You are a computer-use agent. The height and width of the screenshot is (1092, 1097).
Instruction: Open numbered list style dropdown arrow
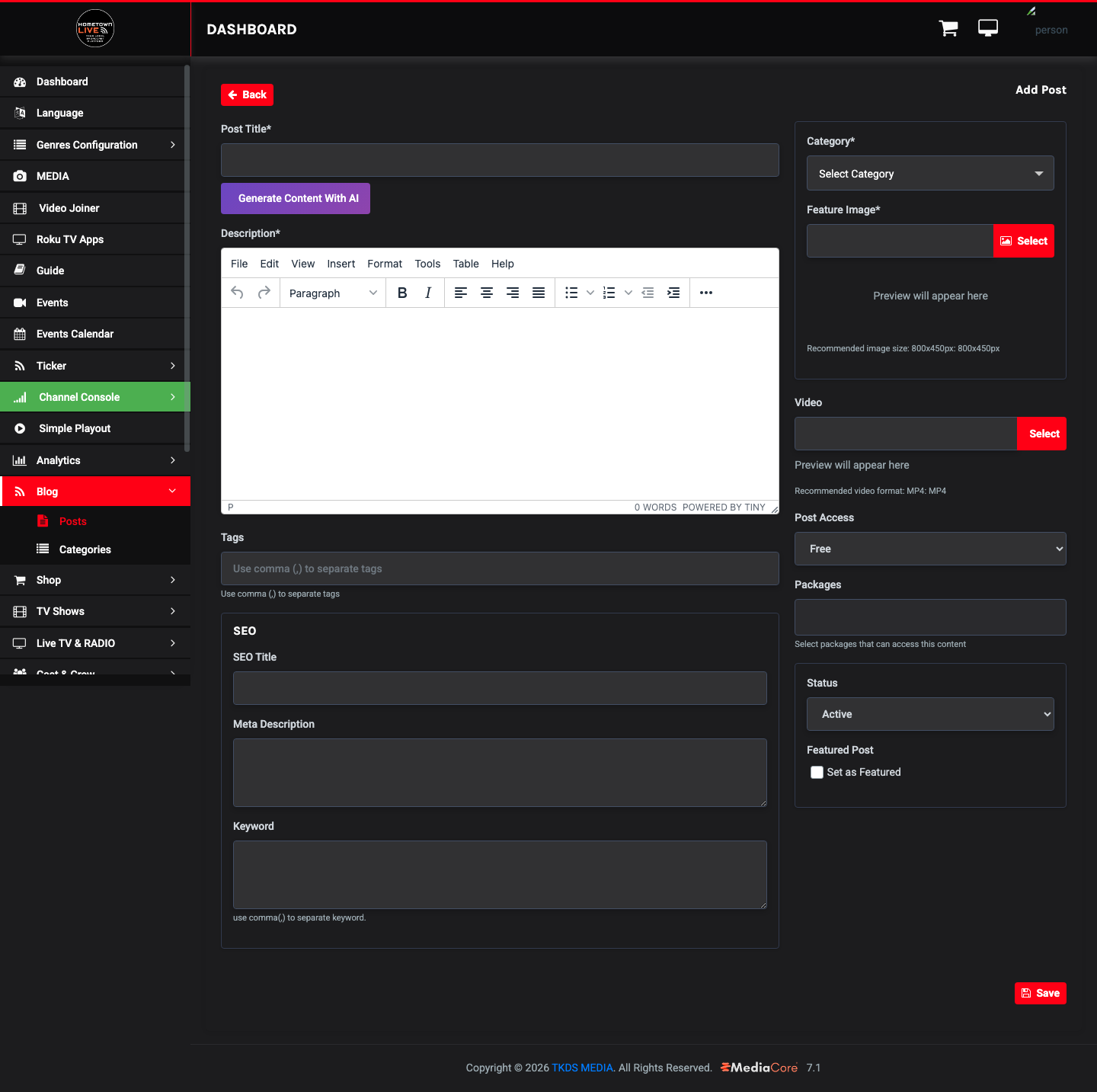[x=628, y=293]
